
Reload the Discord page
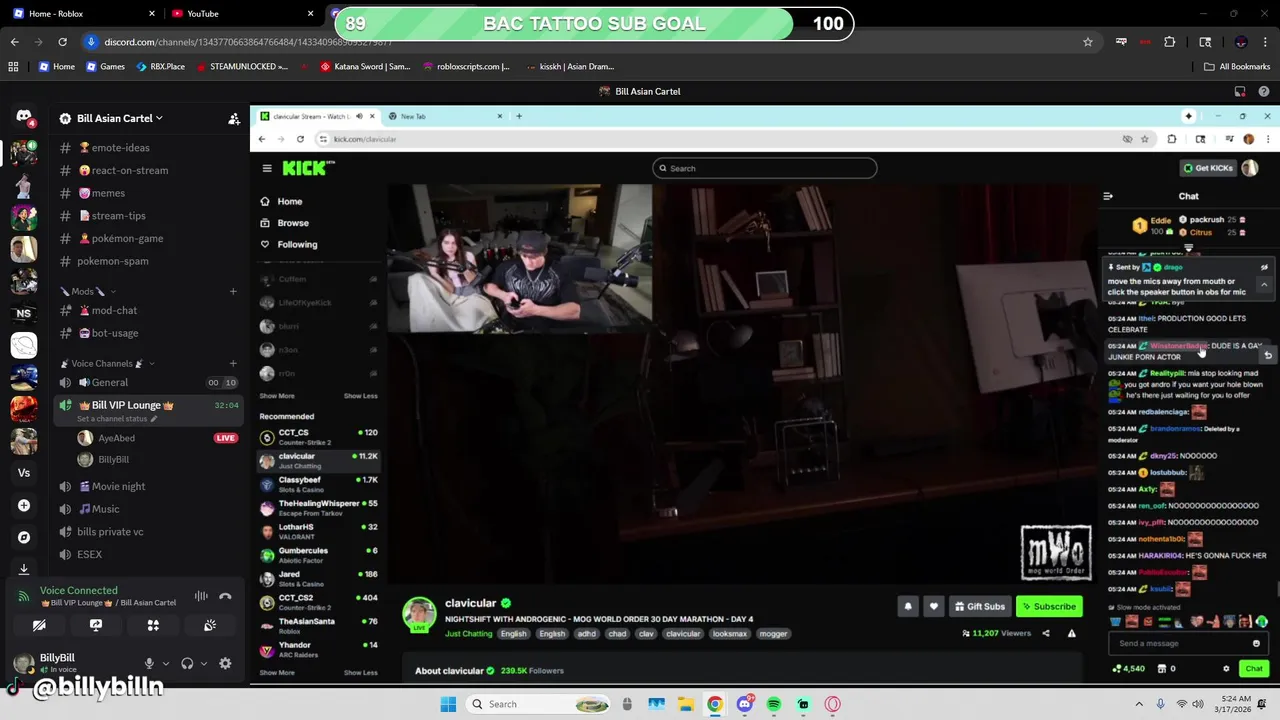pos(62,42)
